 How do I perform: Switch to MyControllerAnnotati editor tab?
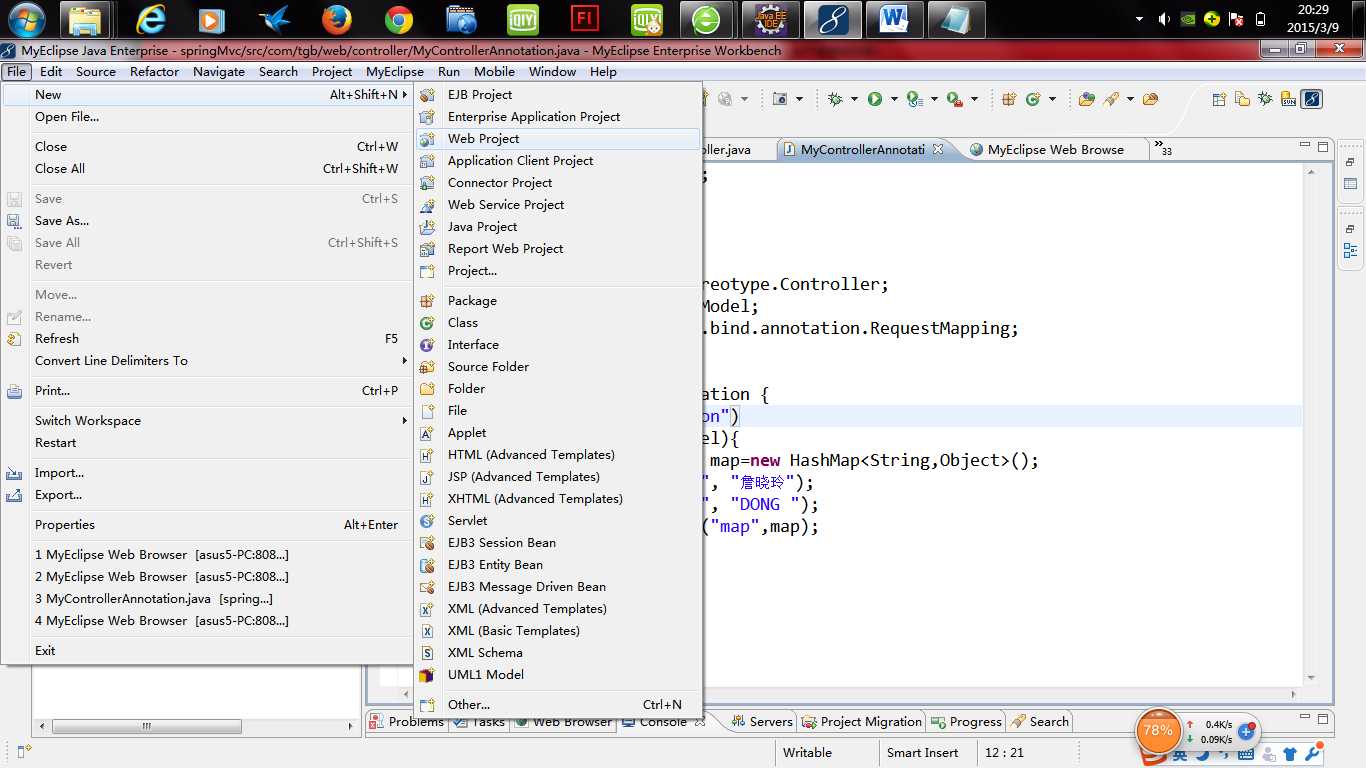(862, 149)
